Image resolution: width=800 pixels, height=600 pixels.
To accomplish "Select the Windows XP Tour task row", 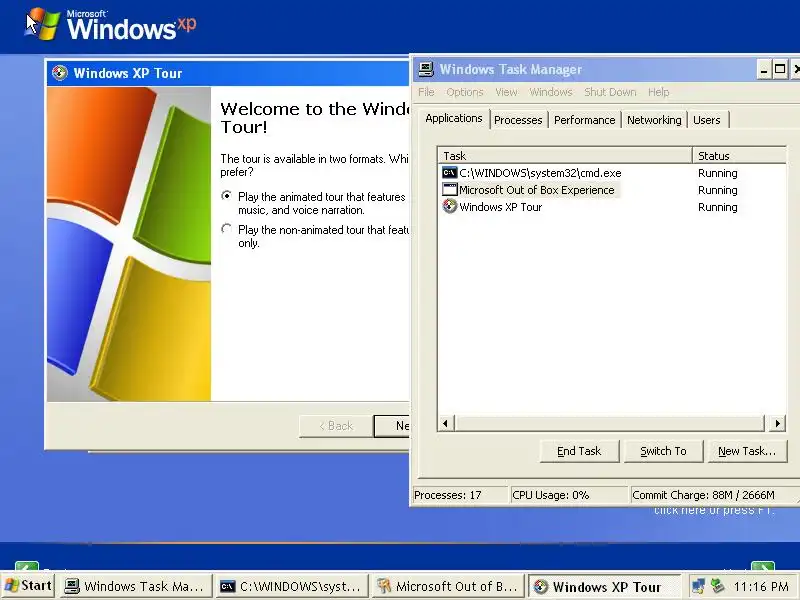I will click(x=611, y=207).
